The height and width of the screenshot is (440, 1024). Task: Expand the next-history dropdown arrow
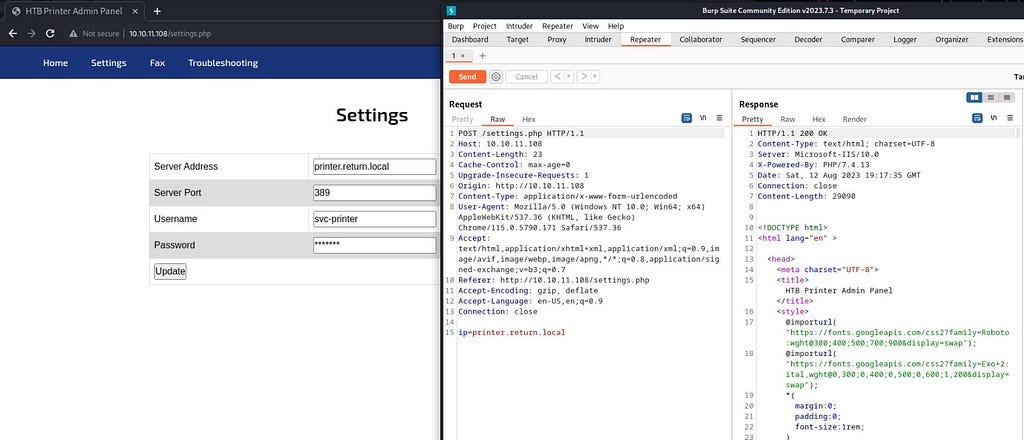[596, 76]
